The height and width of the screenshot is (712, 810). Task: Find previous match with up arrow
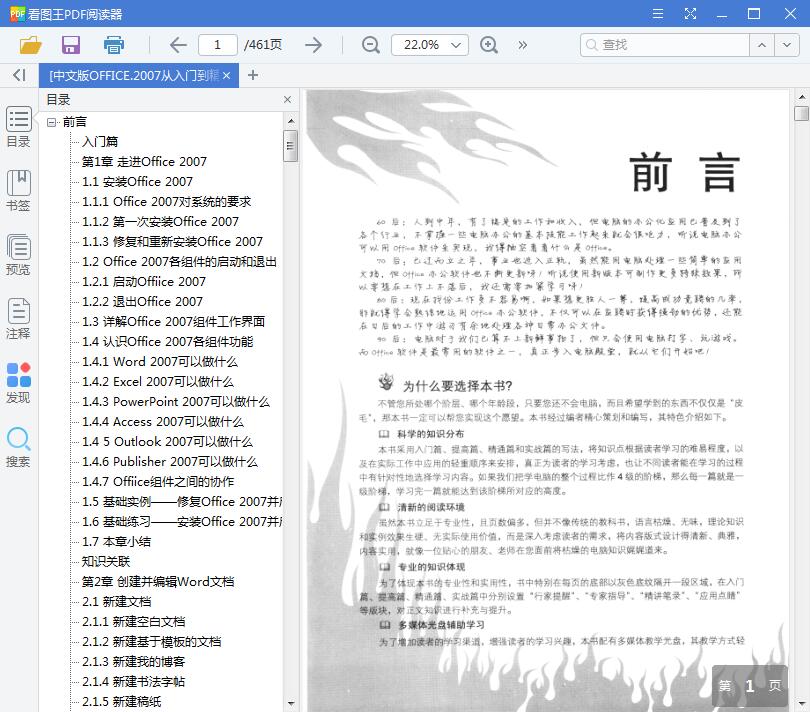click(x=761, y=45)
